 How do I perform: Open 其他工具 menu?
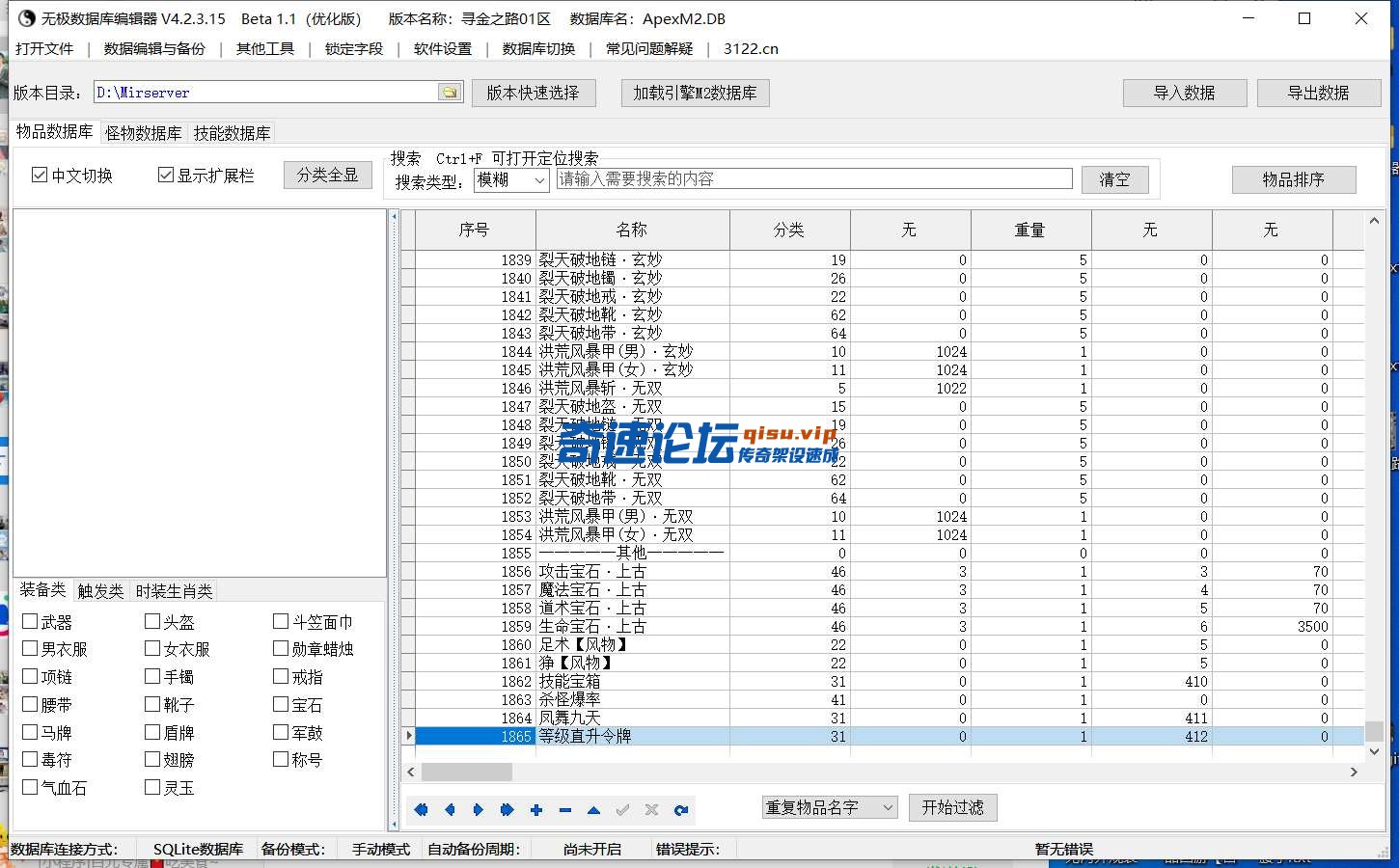265,48
